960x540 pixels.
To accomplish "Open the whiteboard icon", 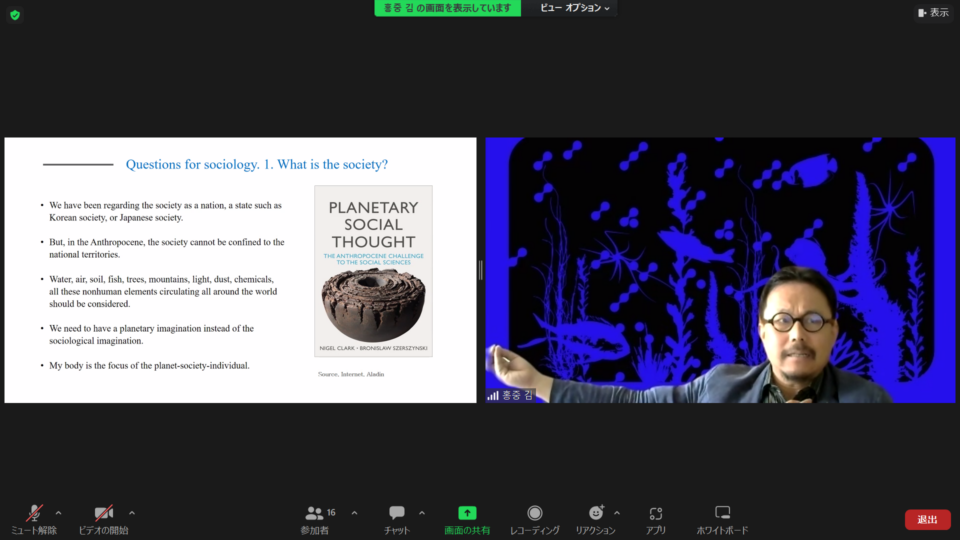I will click(722, 512).
